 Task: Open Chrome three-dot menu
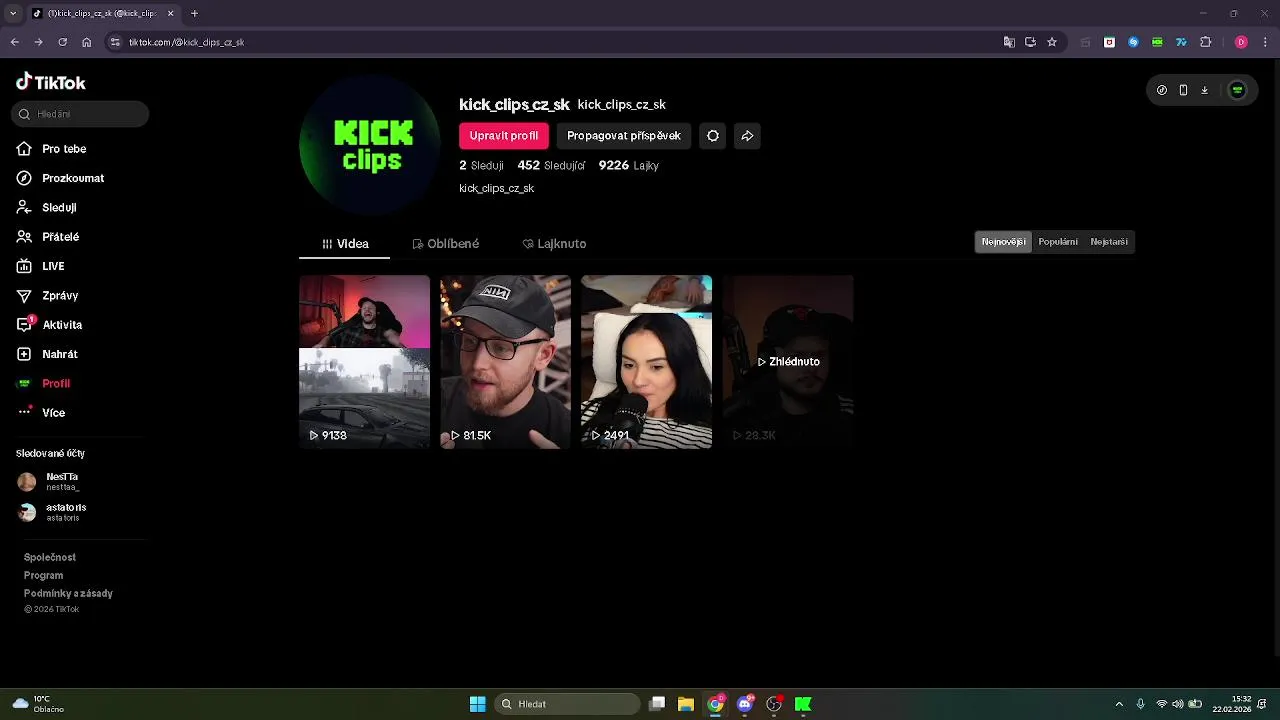(1265, 42)
